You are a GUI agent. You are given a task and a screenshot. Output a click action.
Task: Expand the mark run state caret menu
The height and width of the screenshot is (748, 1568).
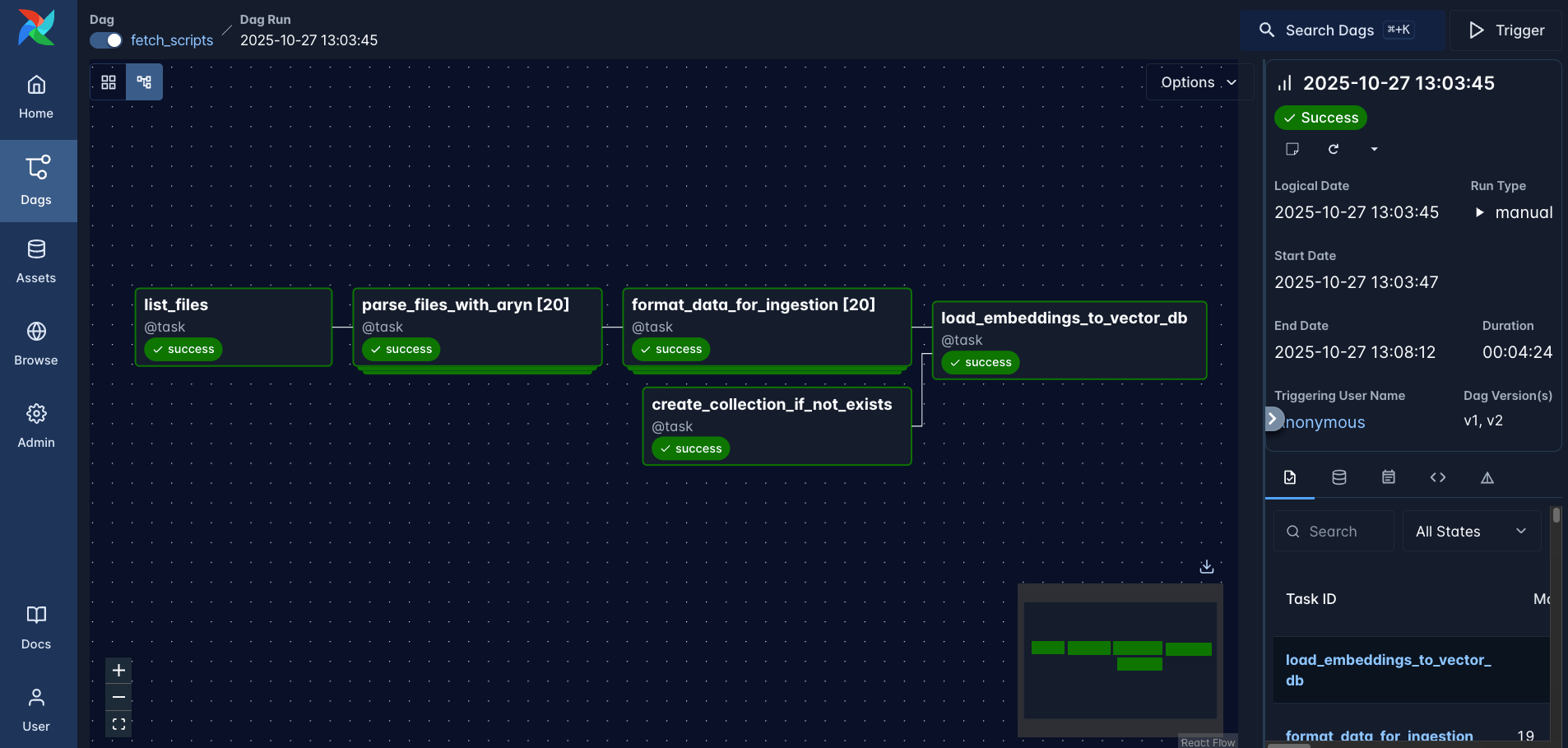pos(1374,149)
